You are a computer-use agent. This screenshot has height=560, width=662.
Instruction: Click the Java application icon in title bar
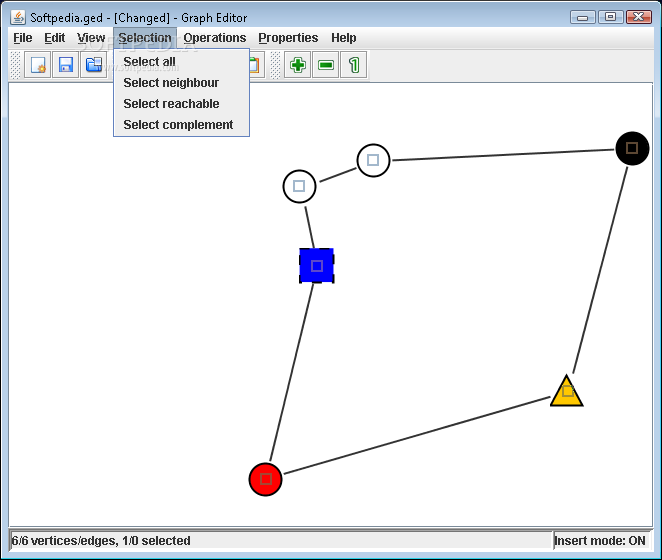[18, 18]
